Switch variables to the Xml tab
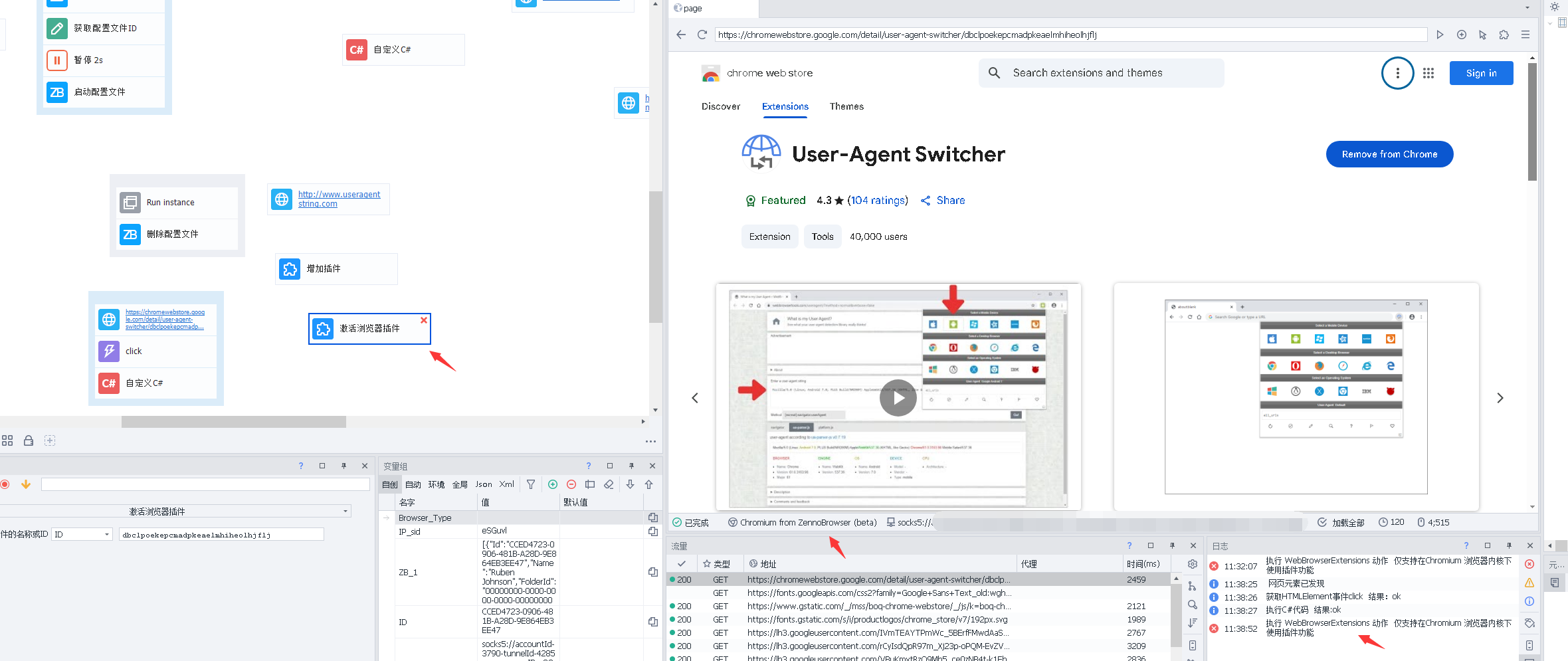This screenshot has height=661, width=1568. [x=507, y=484]
